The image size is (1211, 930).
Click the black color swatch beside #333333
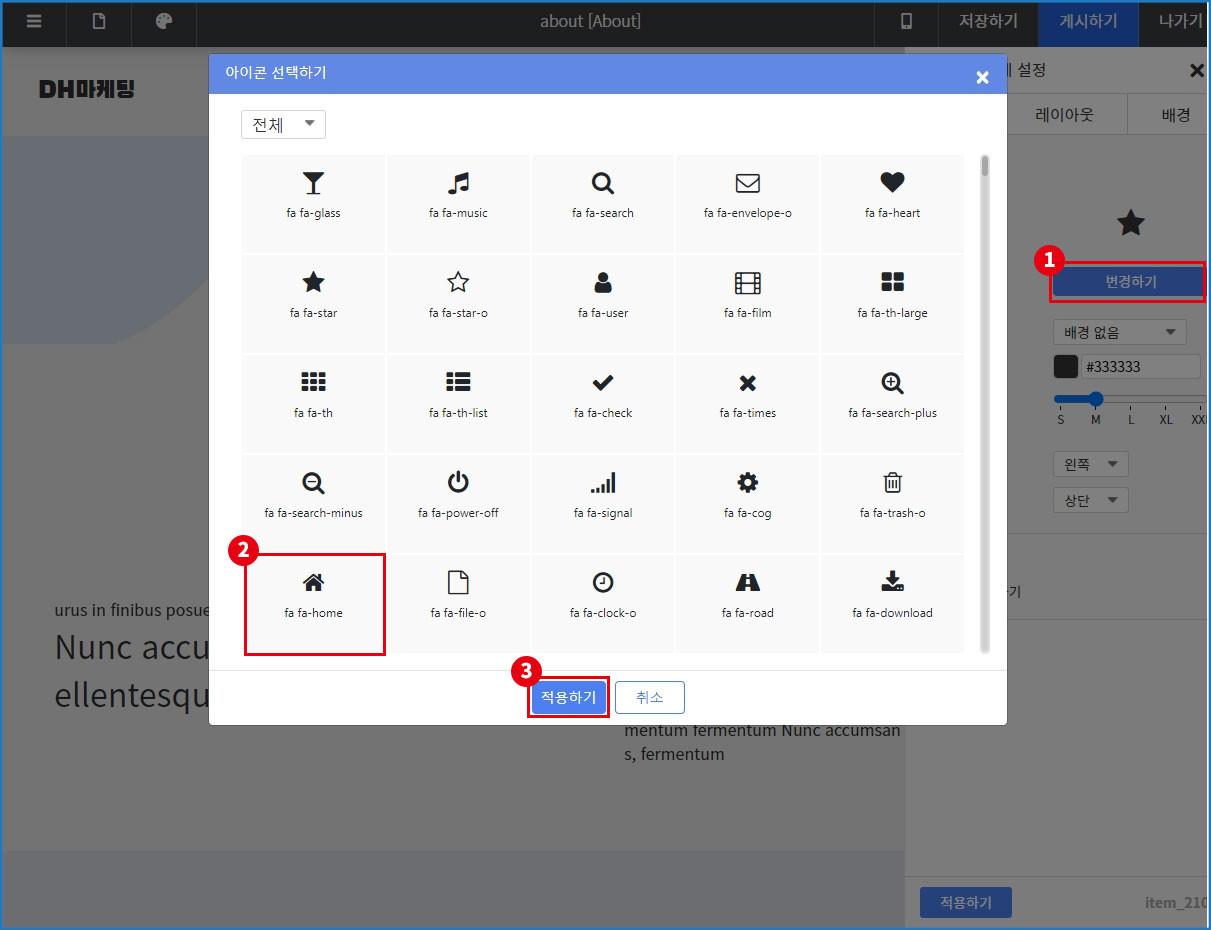1066,366
